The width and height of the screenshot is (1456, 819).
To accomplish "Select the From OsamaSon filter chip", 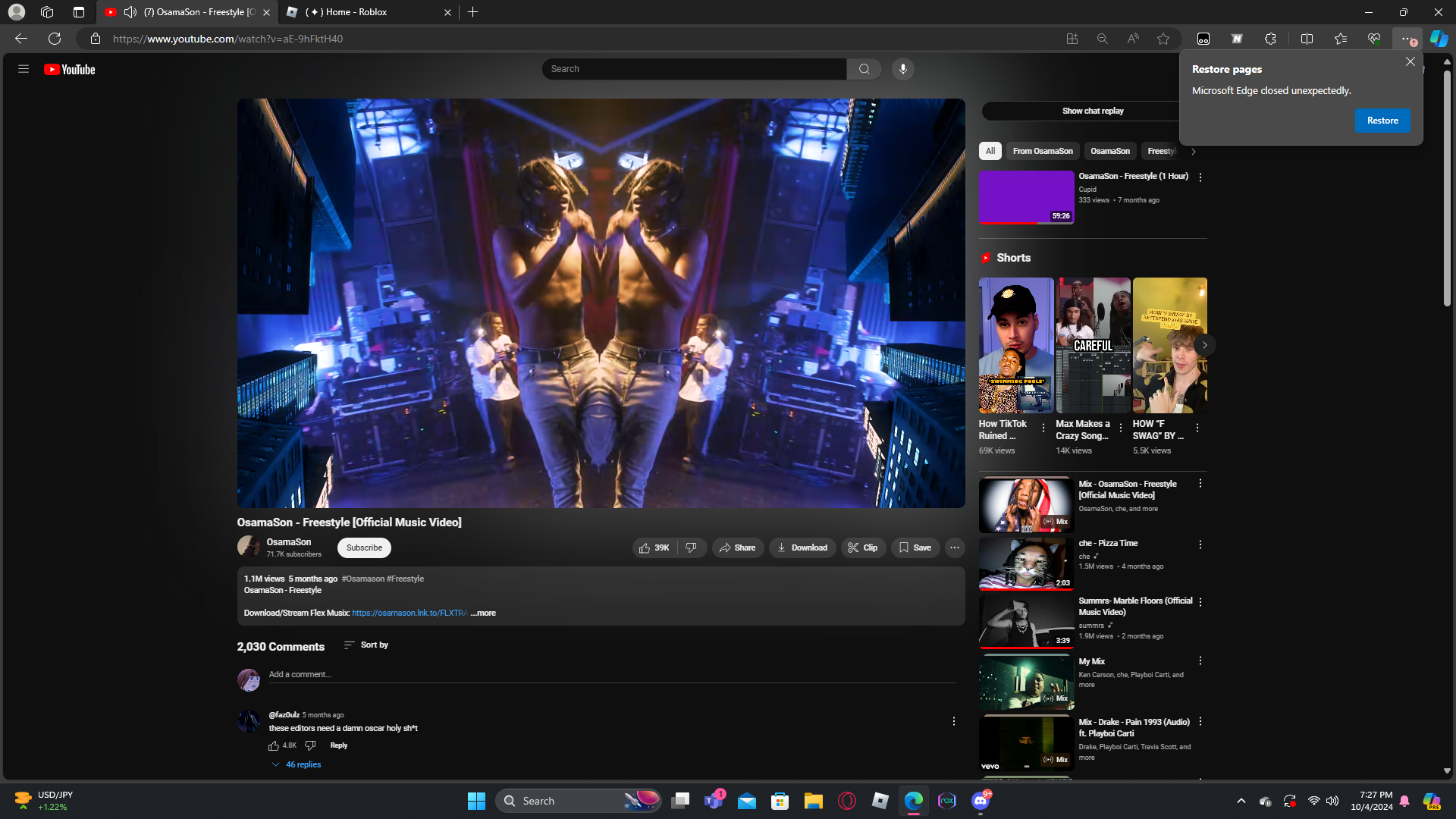I will [1043, 151].
